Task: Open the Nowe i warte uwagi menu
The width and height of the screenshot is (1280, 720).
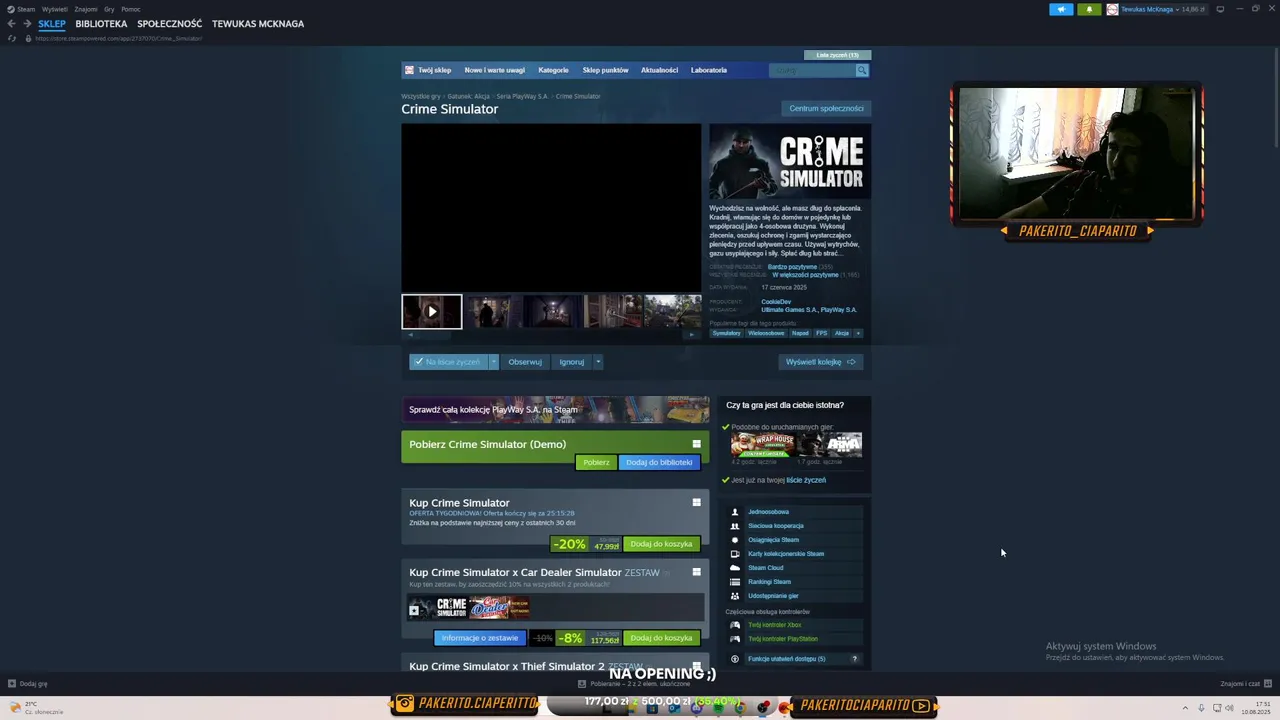Action: (494, 70)
